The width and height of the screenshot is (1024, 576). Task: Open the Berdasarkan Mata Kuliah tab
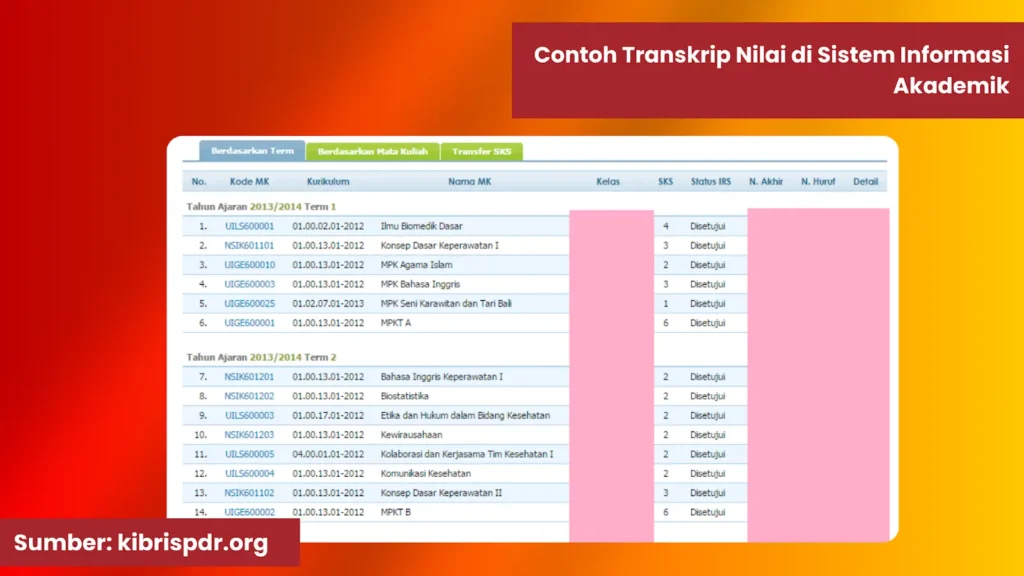point(373,152)
